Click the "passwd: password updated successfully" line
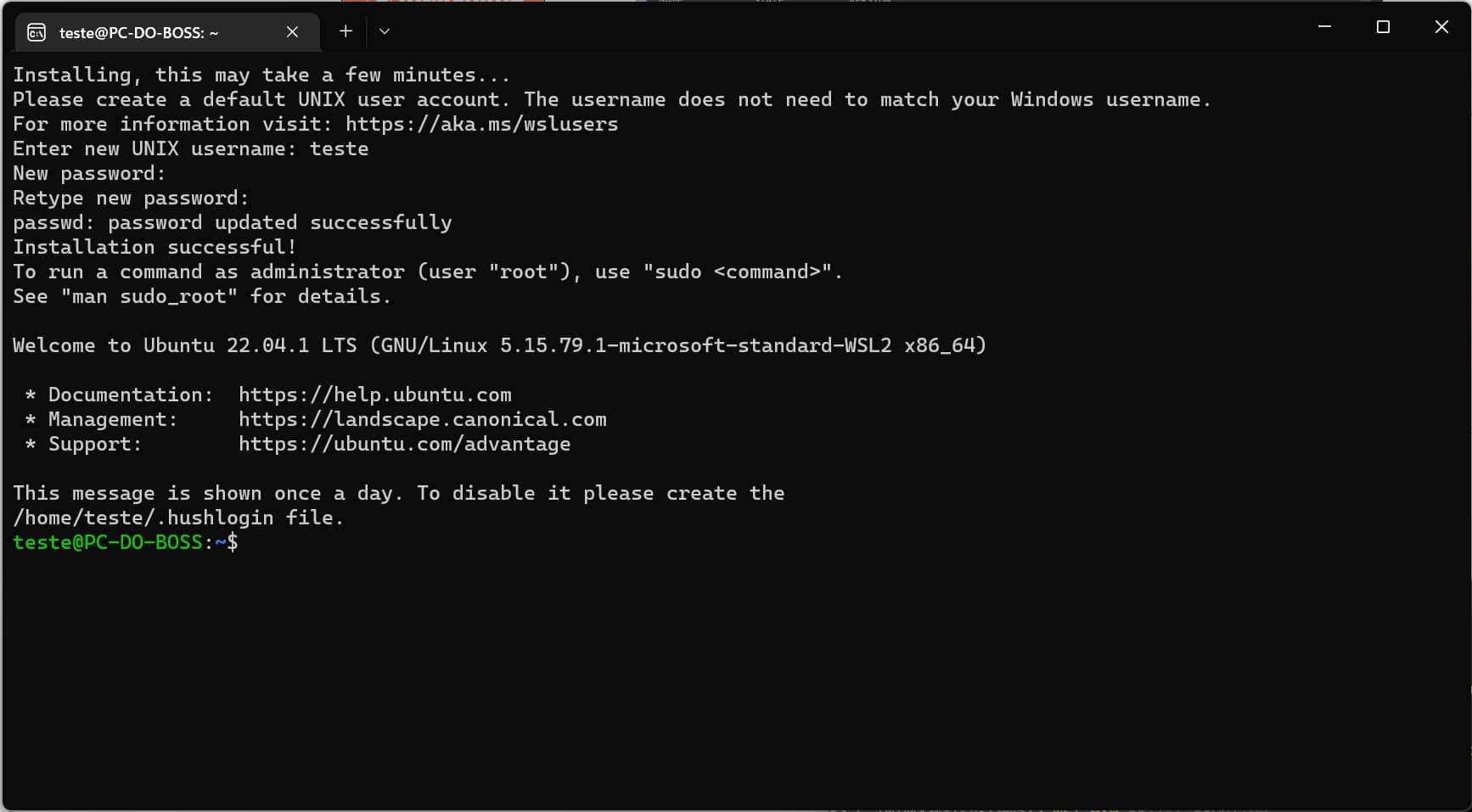 pyautogui.click(x=232, y=222)
